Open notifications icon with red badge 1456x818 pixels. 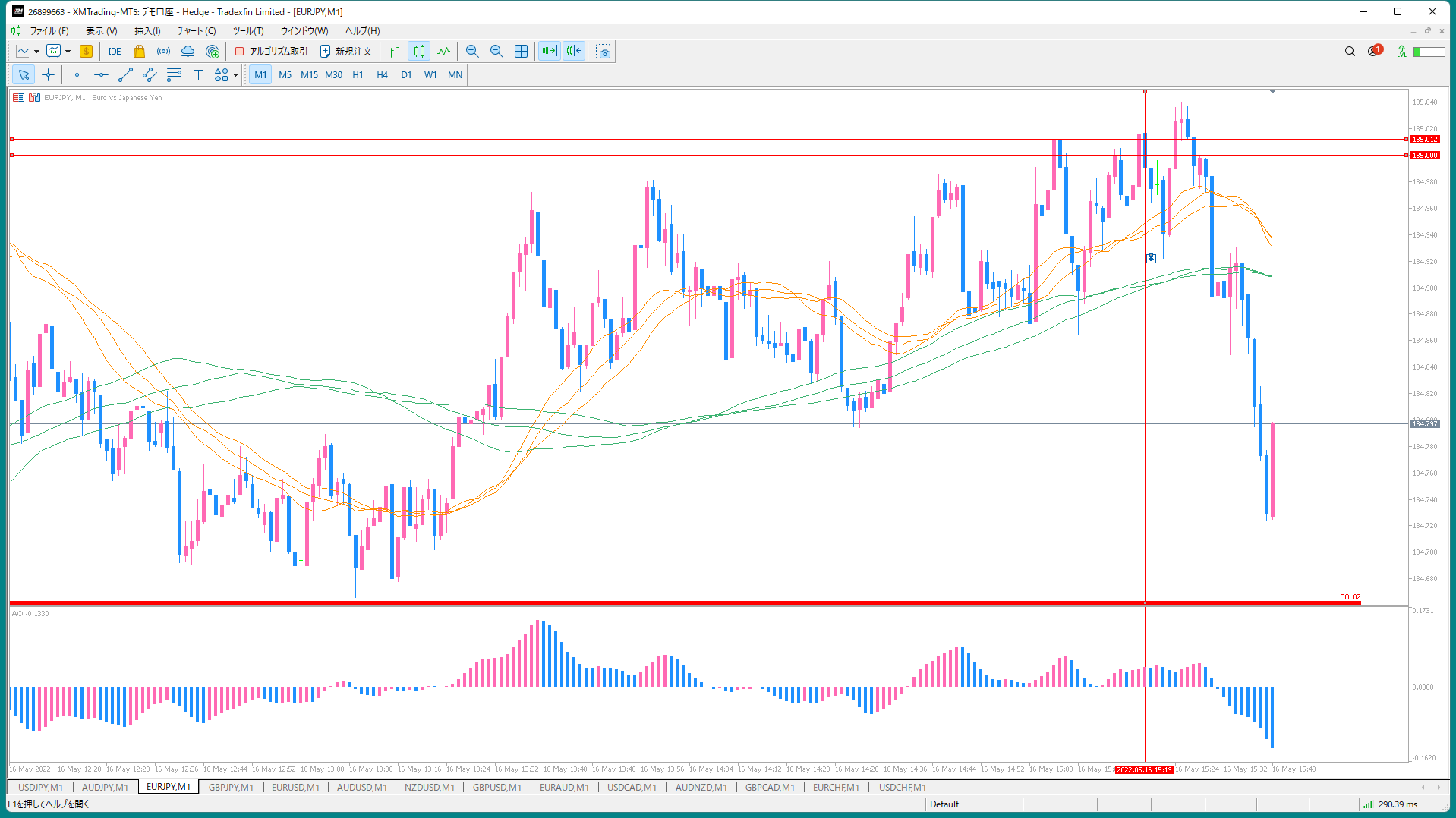[x=1375, y=51]
